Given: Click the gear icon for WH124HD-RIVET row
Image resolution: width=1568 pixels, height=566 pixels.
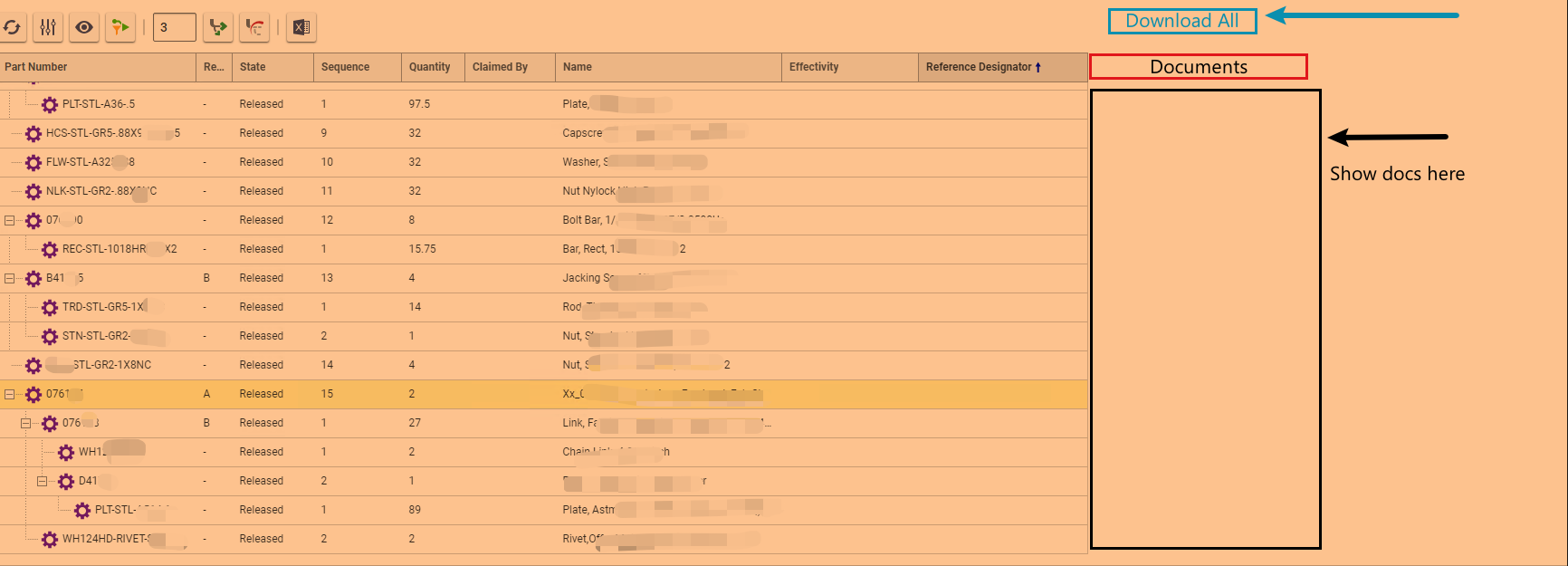Looking at the screenshot, I should coord(50,540).
